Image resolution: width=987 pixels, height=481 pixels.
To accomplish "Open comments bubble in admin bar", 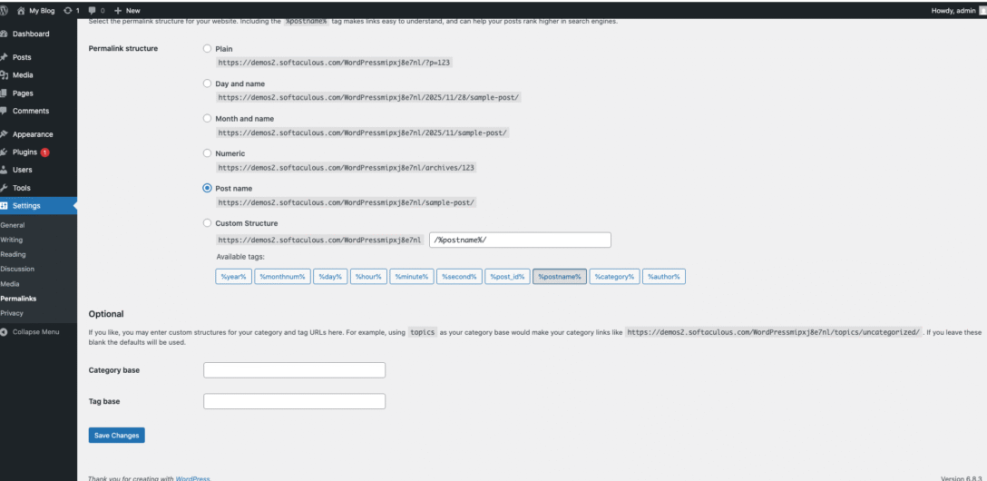I will [x=96, y=11].
